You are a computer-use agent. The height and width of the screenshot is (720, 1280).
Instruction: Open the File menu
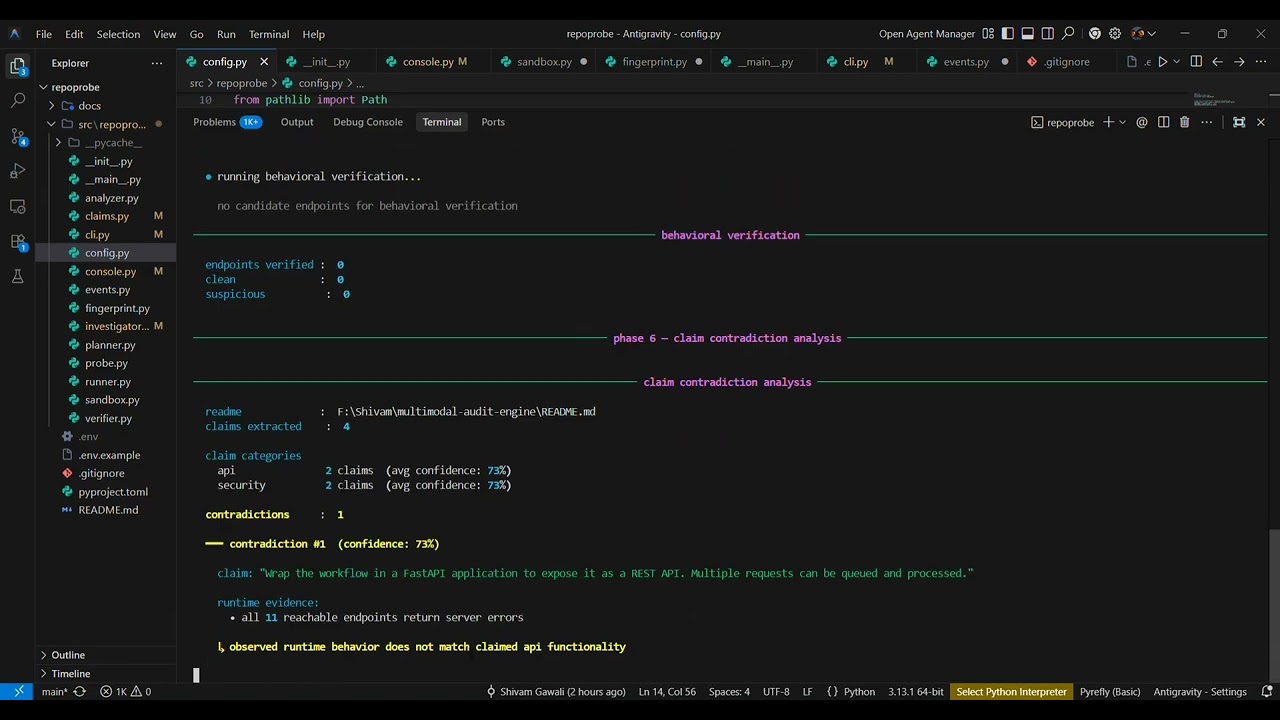pyautogui.click(x=44, y=34)
